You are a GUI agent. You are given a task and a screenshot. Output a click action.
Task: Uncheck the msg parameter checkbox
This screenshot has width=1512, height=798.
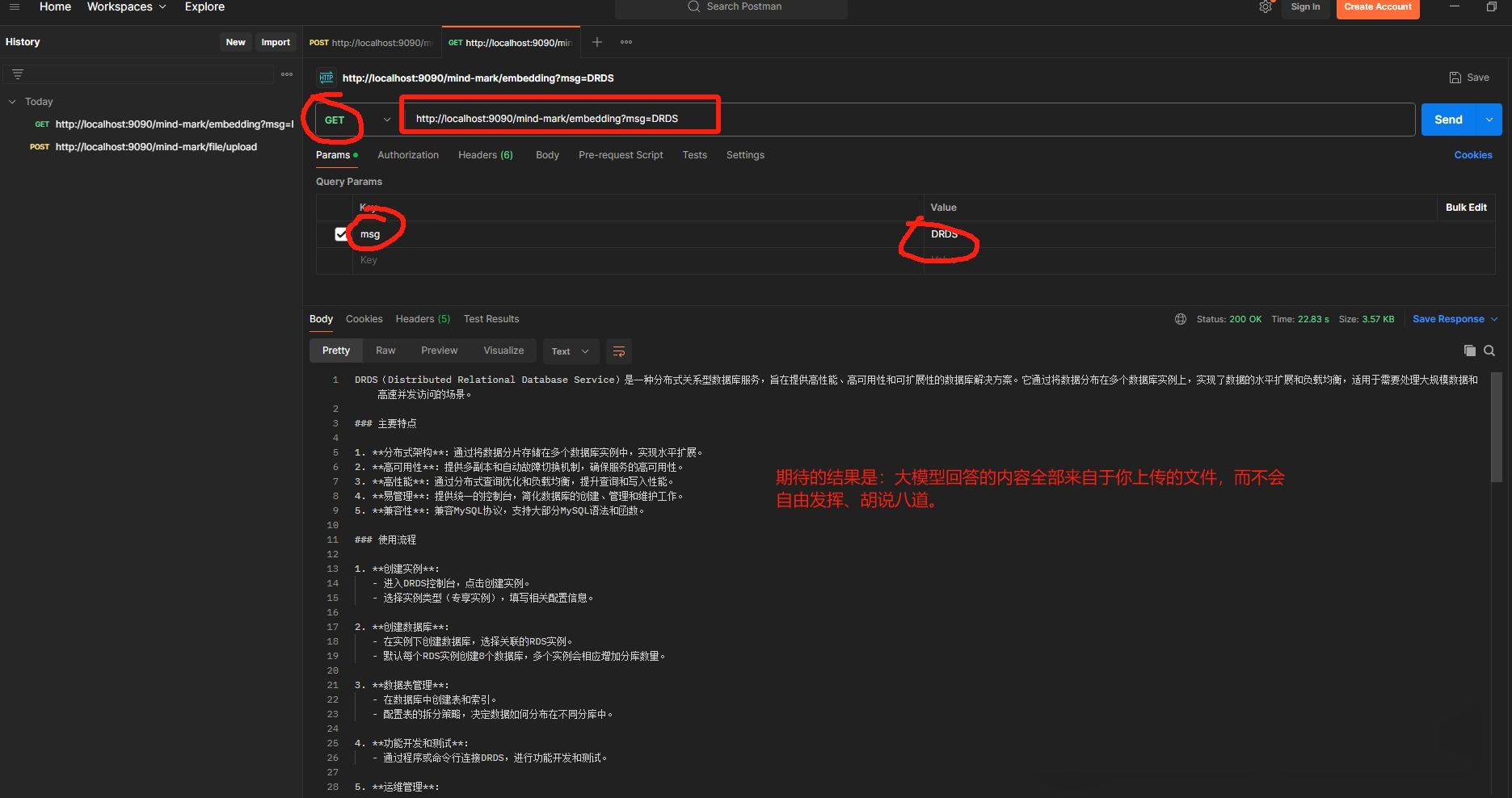point(341,234)
